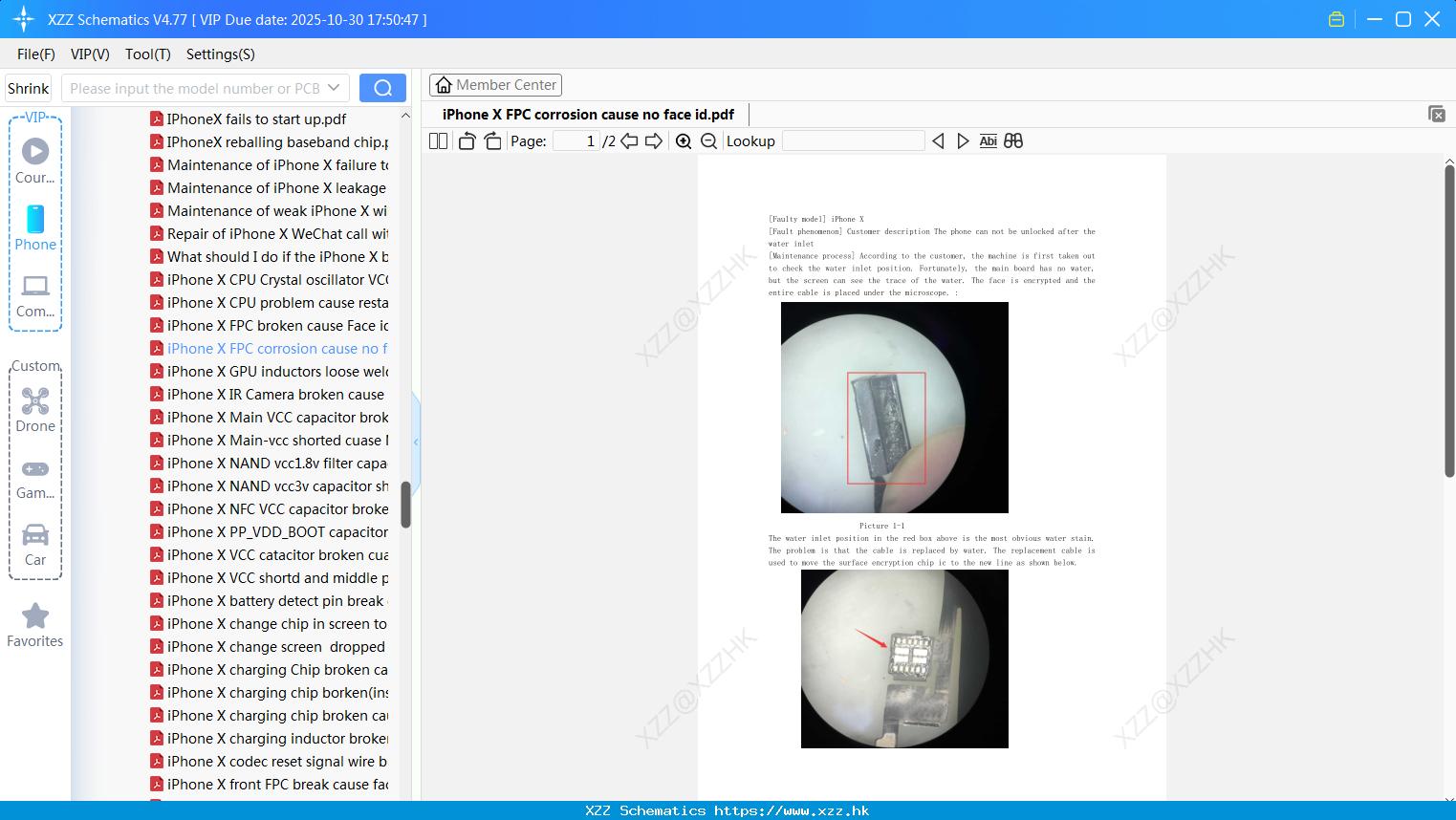Open the model number dropdown arrow
This screenshot has height=820, width=1456.
coord(334,88)
